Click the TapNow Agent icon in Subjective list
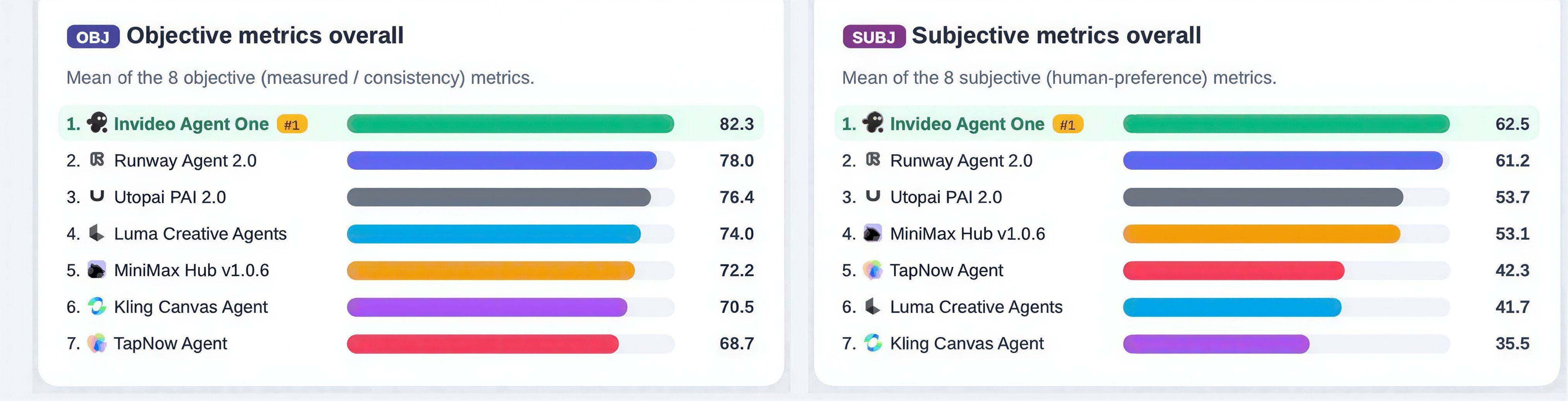The width and height of the screenshot is (1568, 401). pos(872,270)
